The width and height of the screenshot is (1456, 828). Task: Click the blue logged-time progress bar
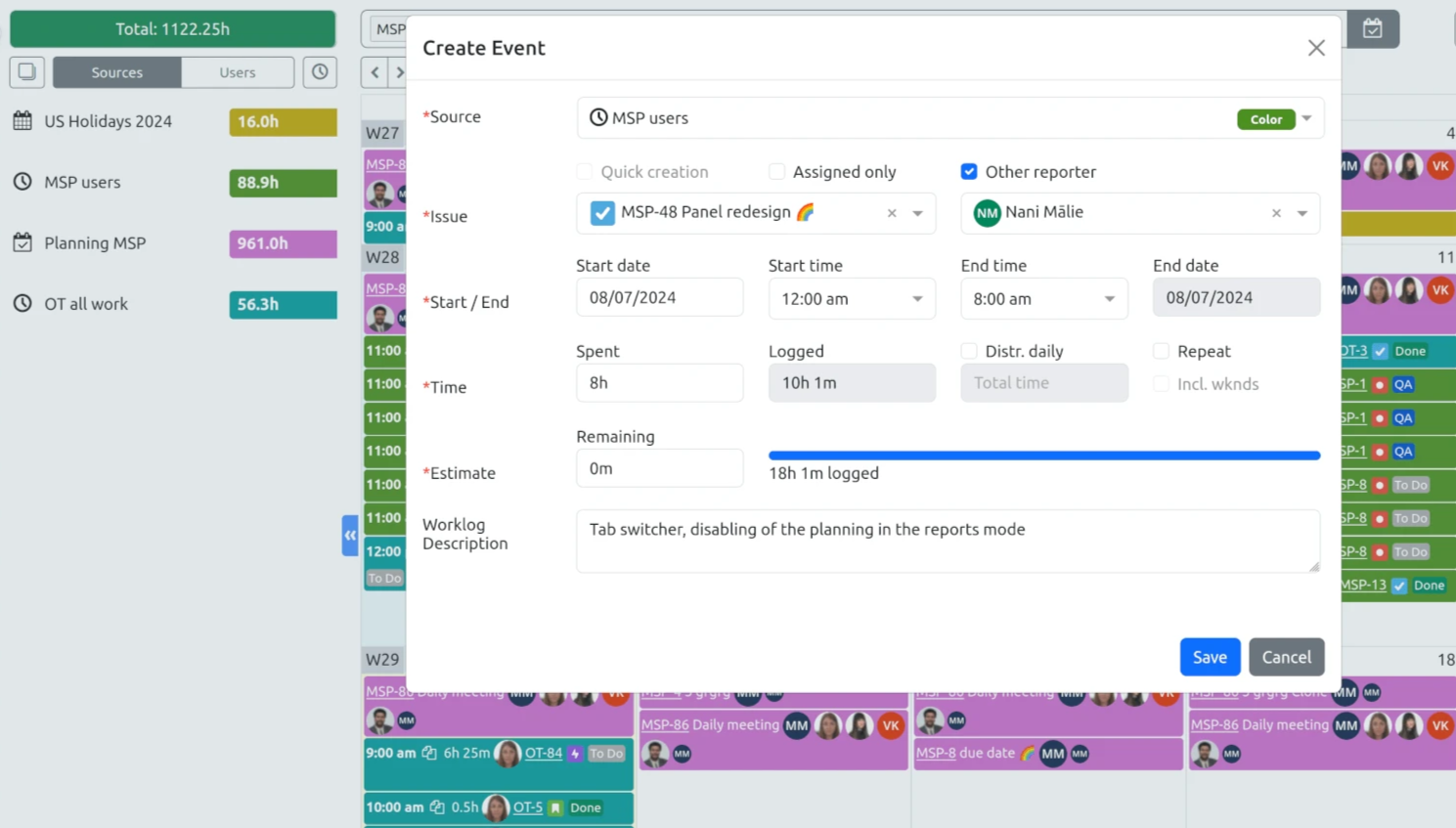pyautogui.click(x=1044, y=456)
